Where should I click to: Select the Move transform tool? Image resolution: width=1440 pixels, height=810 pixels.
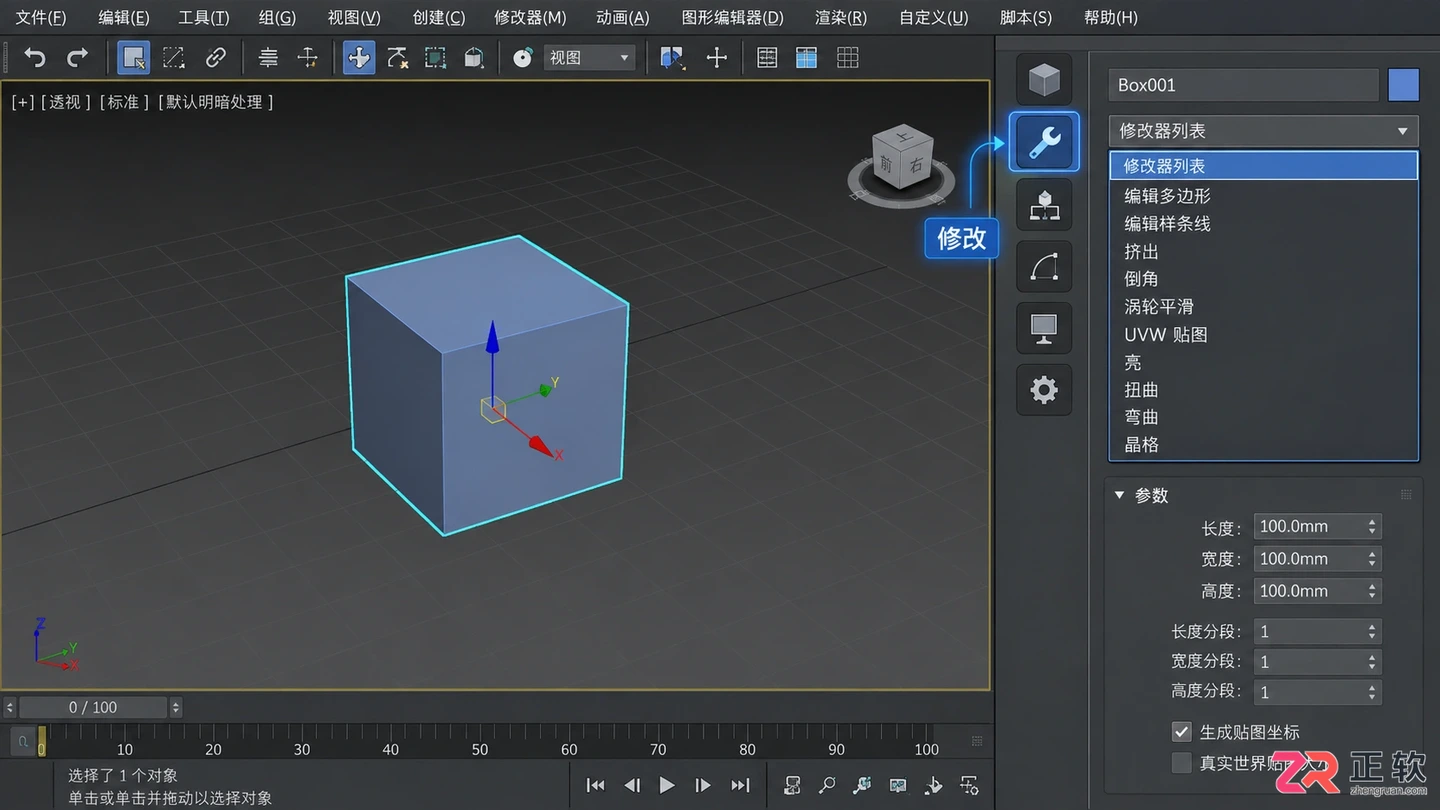pos(358,58)
